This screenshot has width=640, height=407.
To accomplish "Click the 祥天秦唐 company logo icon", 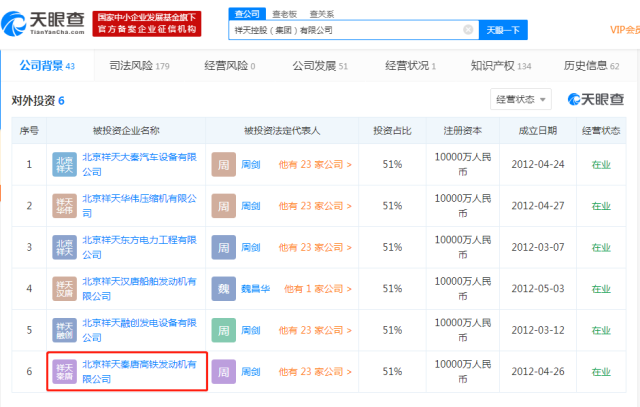I will [x=63, y=373].
